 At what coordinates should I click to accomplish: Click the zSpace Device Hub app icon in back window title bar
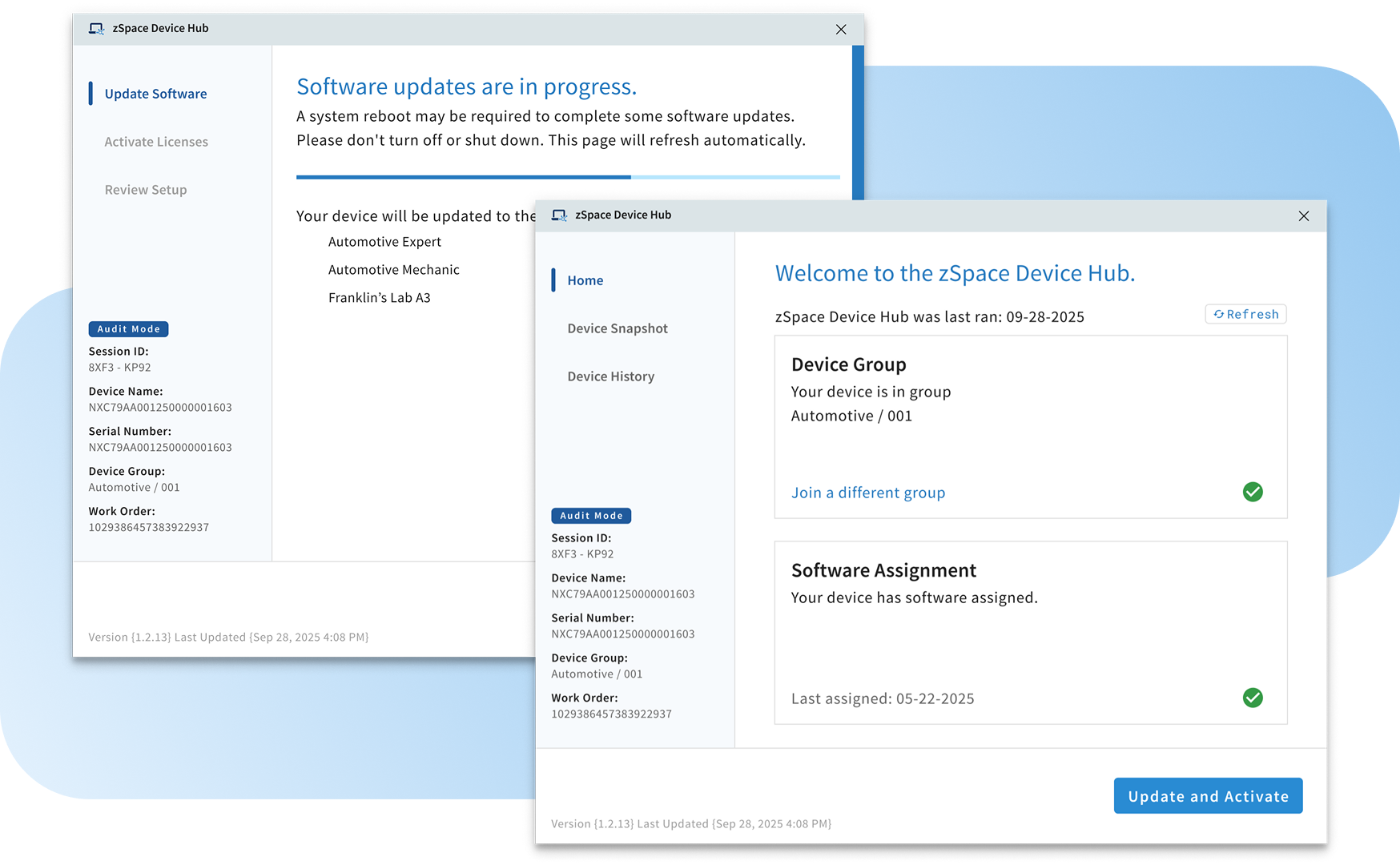pos(96,29)
